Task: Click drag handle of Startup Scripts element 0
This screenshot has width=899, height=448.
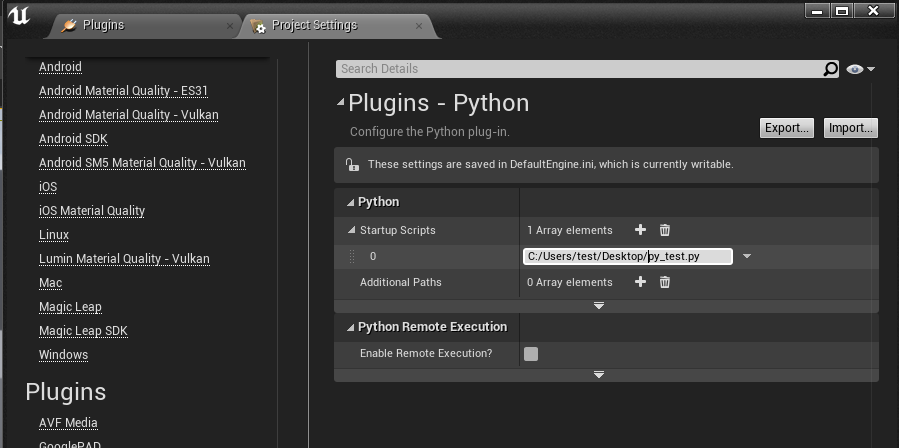Action: pyautogui.click(x=352, y=256)
